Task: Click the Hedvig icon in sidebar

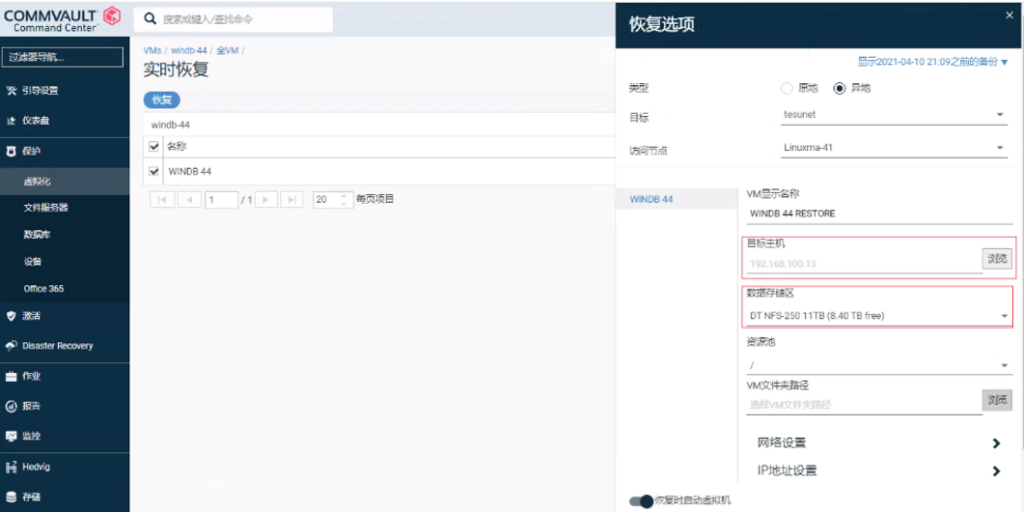Action: 11,467
